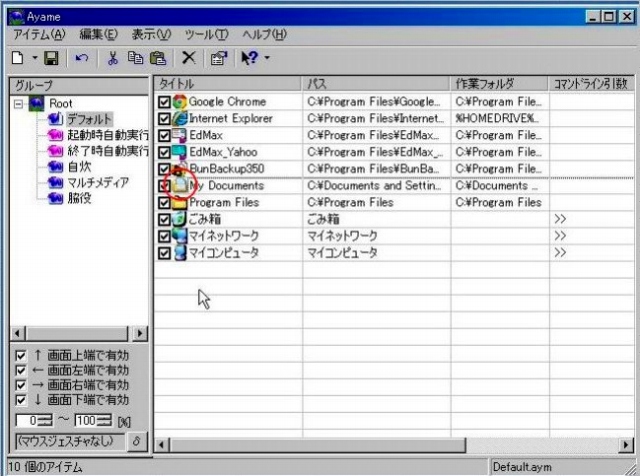Screen dimensions: 640x476
Task: Click the EdMax row icon
Action: pos(180,136)
